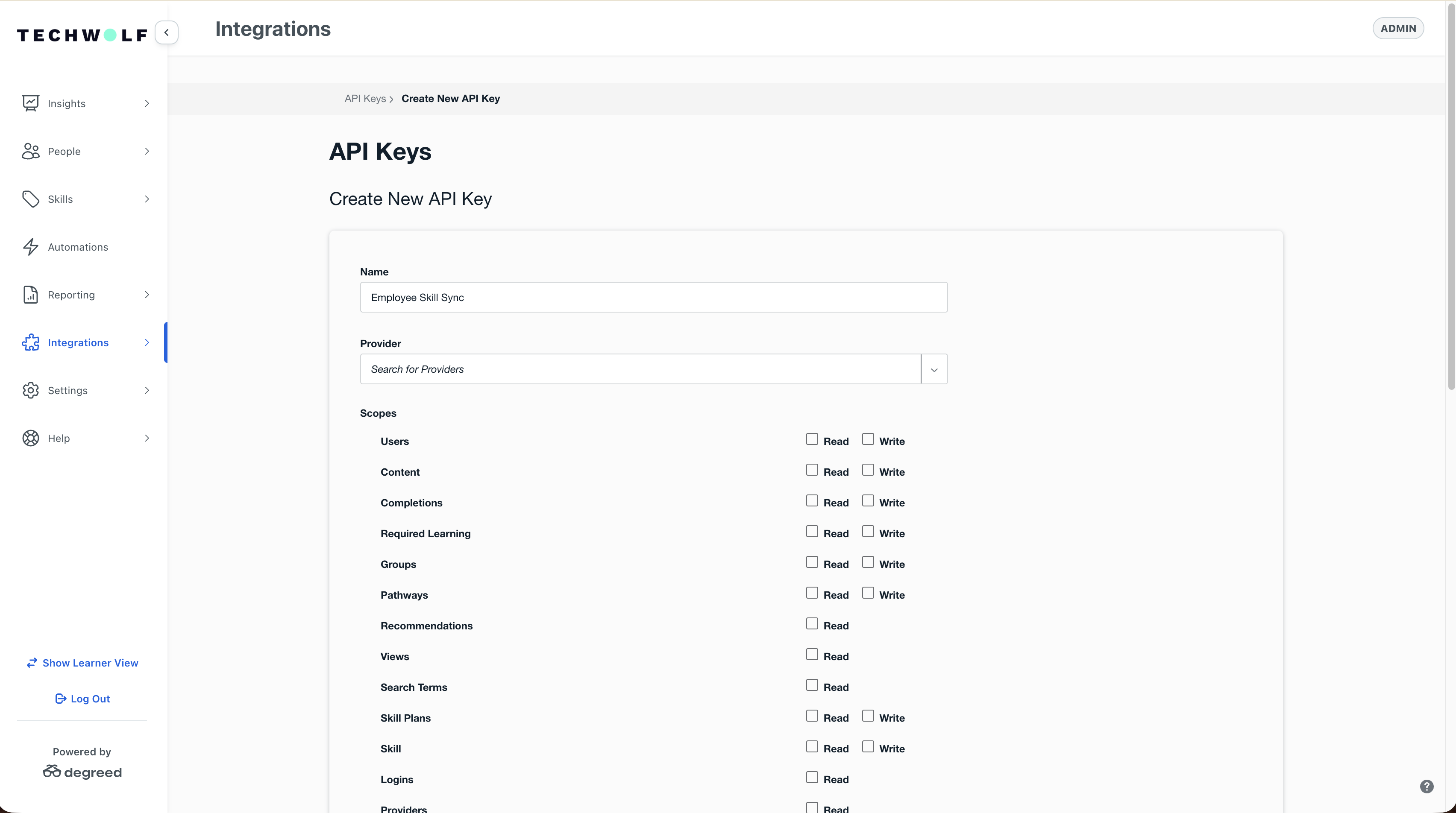Click the Insights chart icon
1456x813 pixels.
[30, 103]
